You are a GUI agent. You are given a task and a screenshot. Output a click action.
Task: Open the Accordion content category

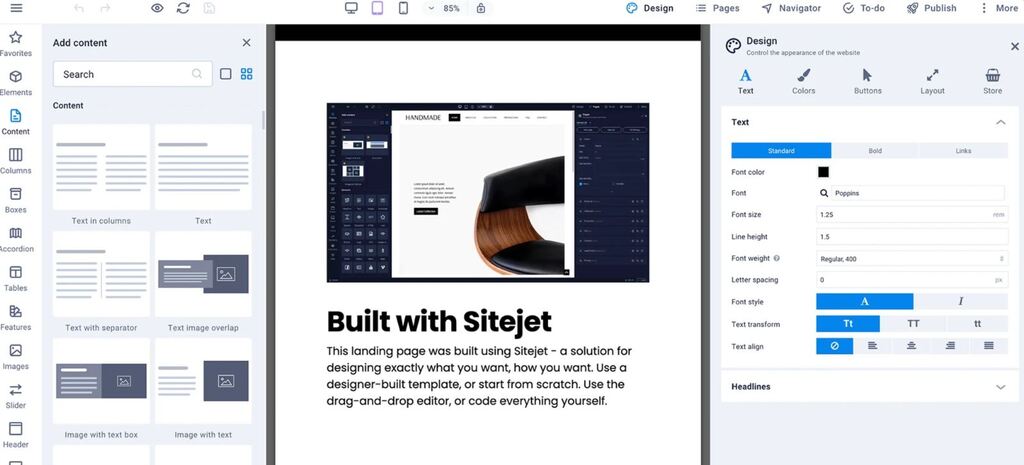[15, 239]
